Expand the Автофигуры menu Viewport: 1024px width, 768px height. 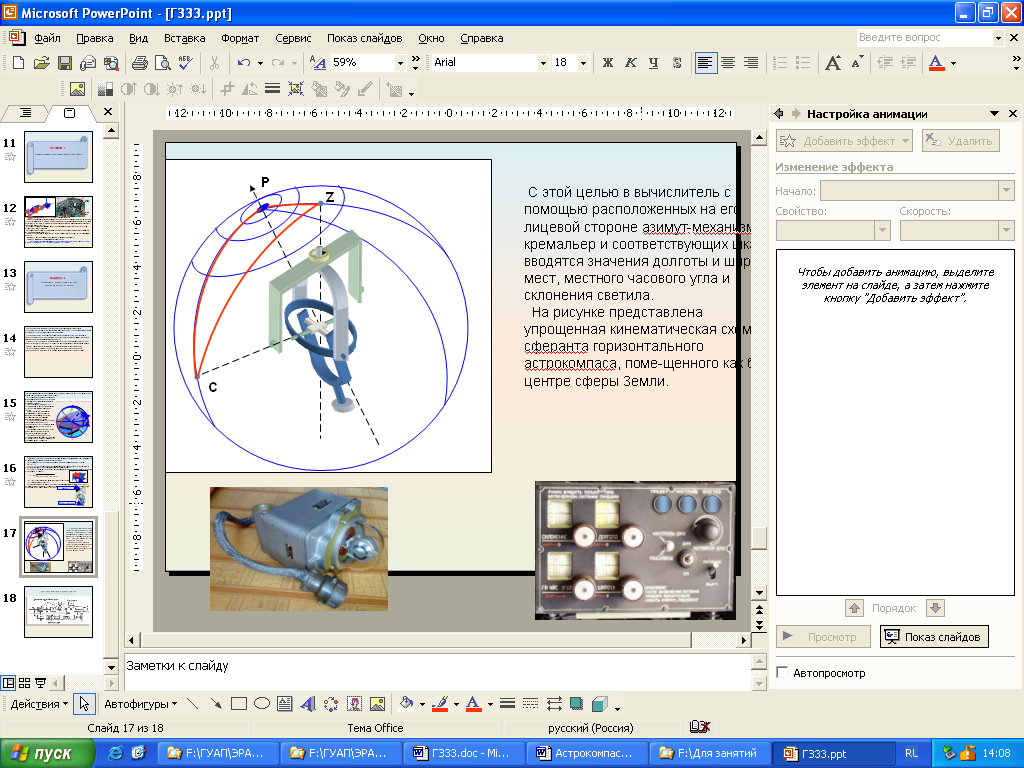[140, 704]
